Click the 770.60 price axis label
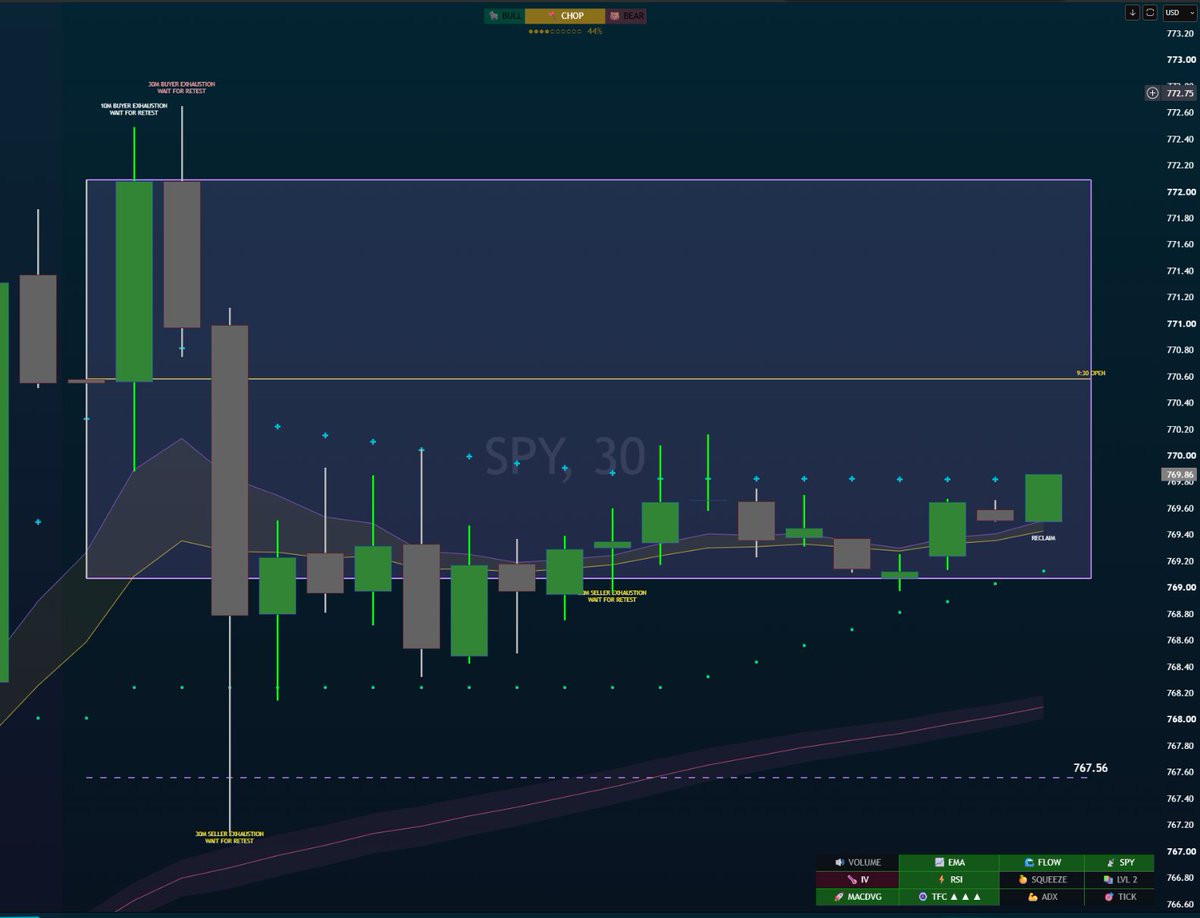1200x918 pixels. point(1180,377)
